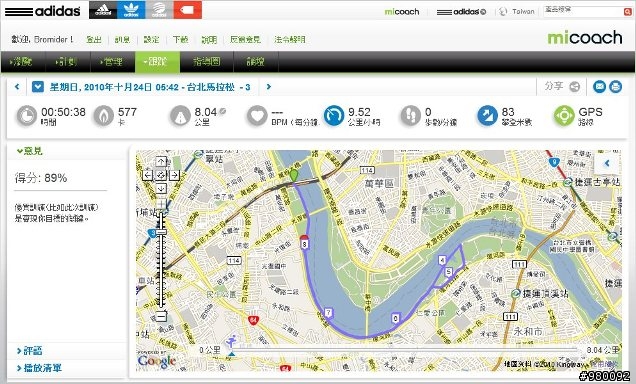636x384 pixels.
Task: Click the 登出 logout link
Action: tap(94, 40)
